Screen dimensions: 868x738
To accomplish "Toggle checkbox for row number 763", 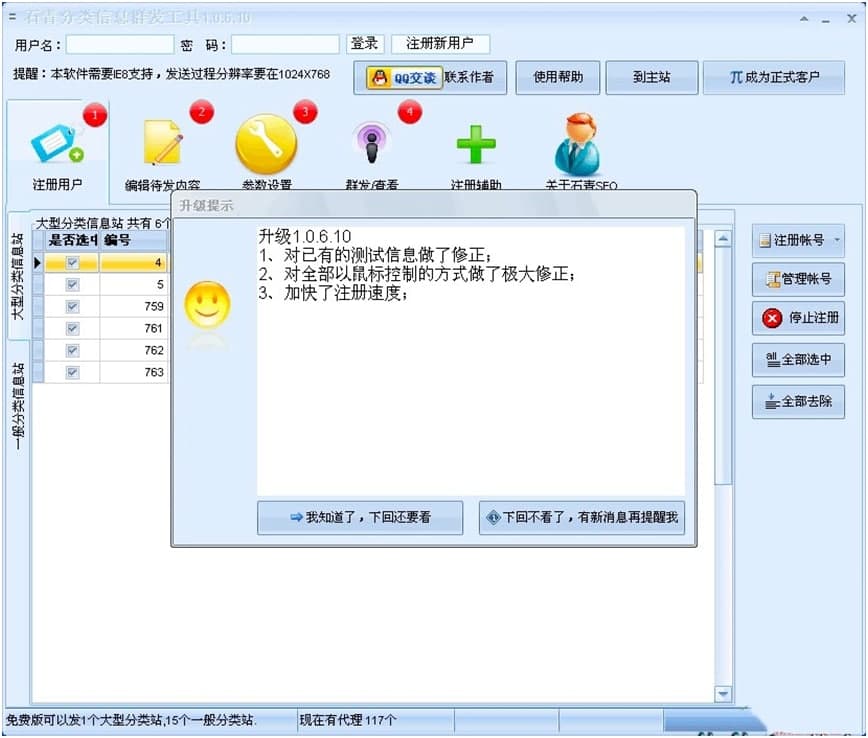I will (72, 373).
